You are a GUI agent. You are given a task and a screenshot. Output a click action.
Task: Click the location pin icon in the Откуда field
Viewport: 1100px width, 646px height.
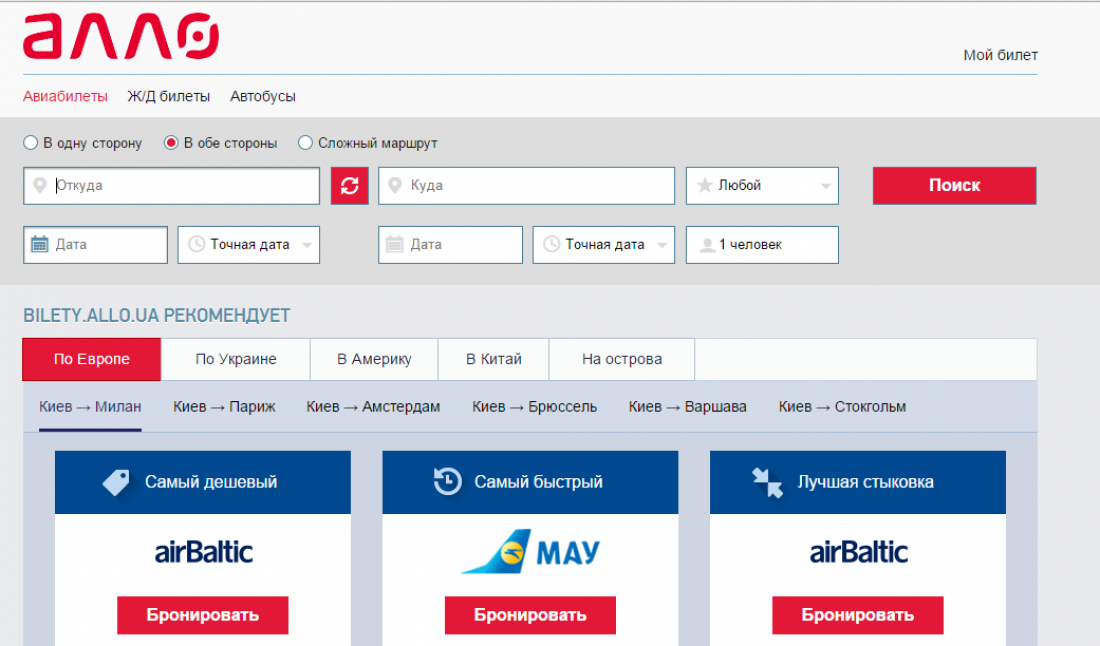(38, 185)
